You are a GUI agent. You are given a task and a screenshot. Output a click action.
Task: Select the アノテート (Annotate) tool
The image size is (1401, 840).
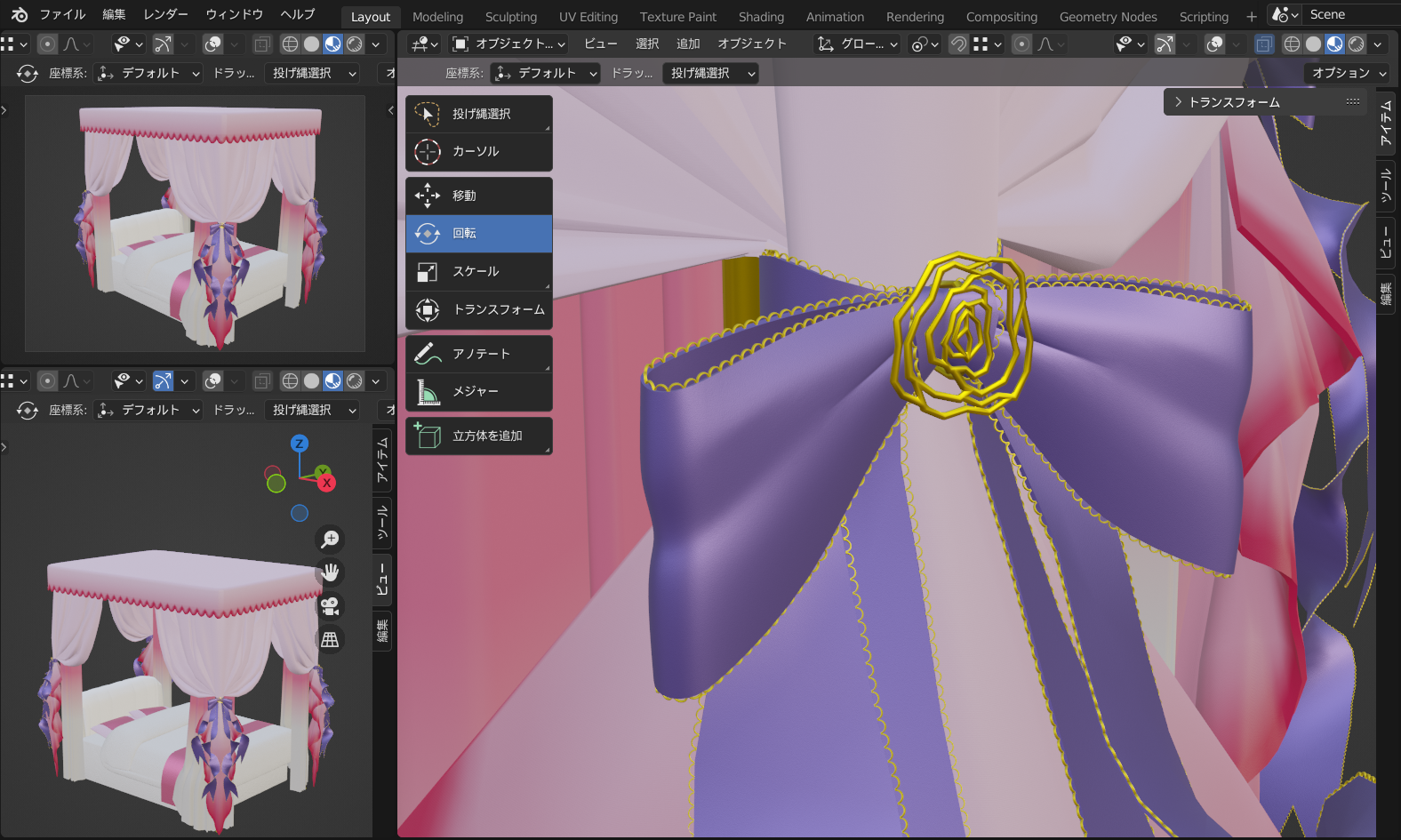[x=478, y=354]
